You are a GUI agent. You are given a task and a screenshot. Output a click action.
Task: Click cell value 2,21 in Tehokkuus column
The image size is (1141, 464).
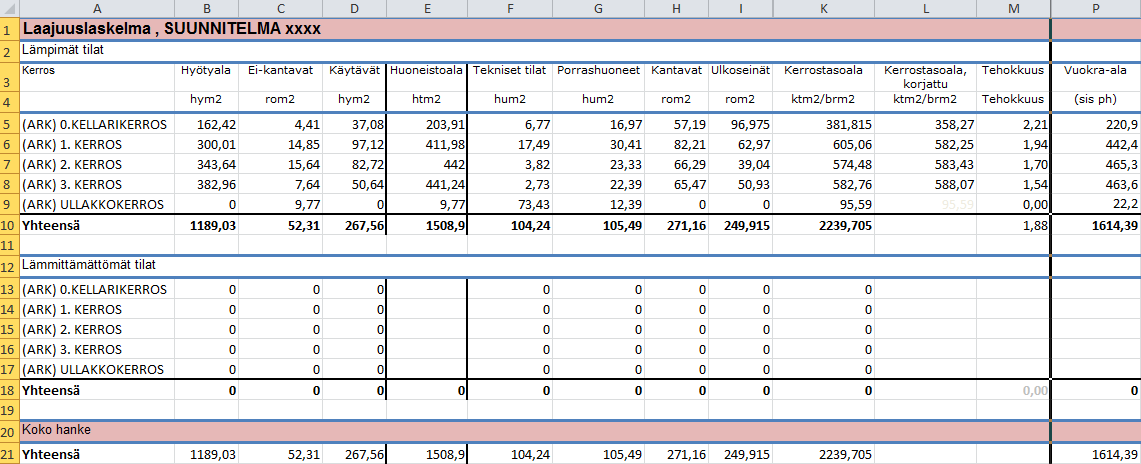(x=1013, y=124)
